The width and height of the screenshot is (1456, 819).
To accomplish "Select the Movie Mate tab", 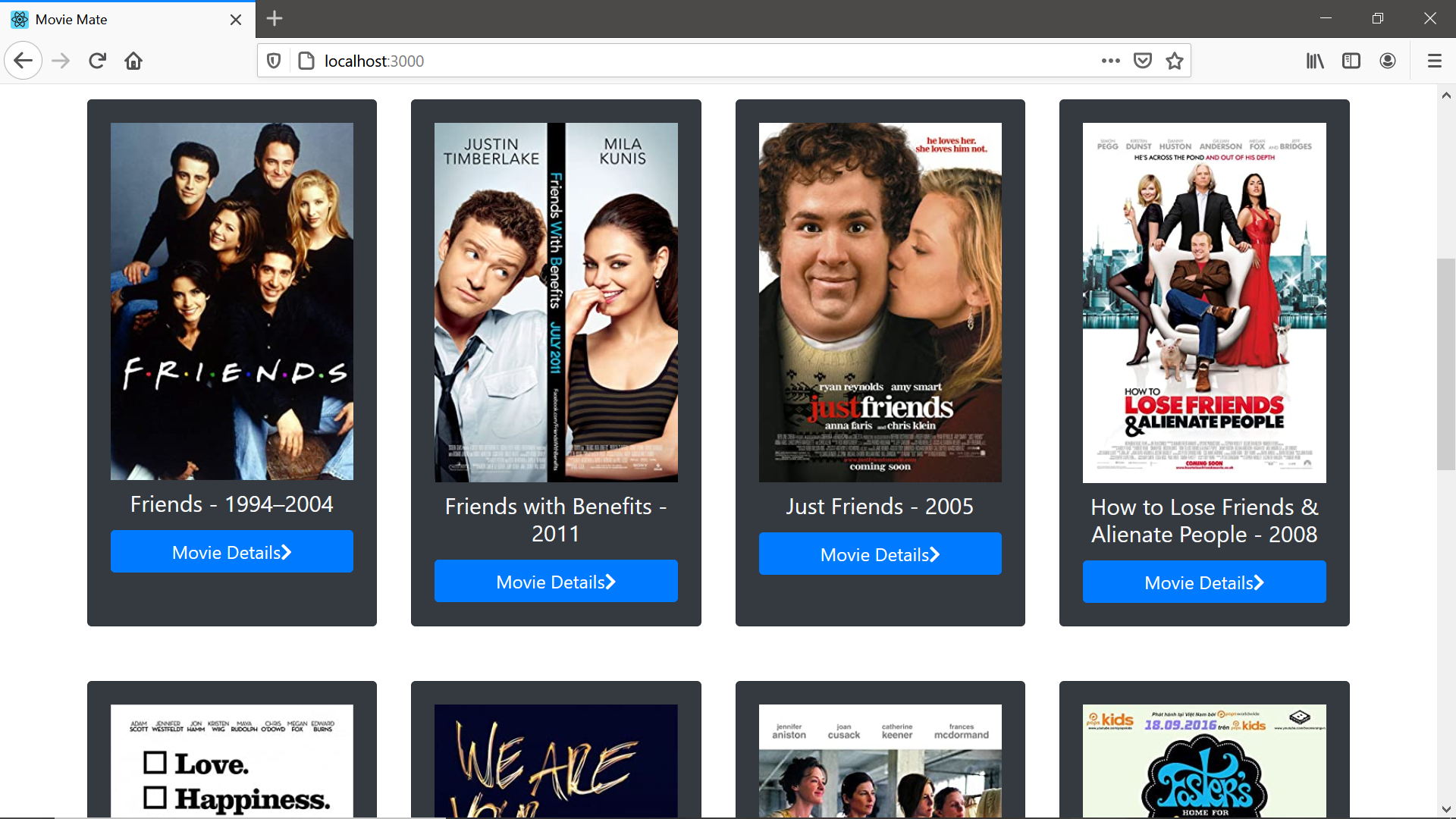I will click(x=114, y=19).
